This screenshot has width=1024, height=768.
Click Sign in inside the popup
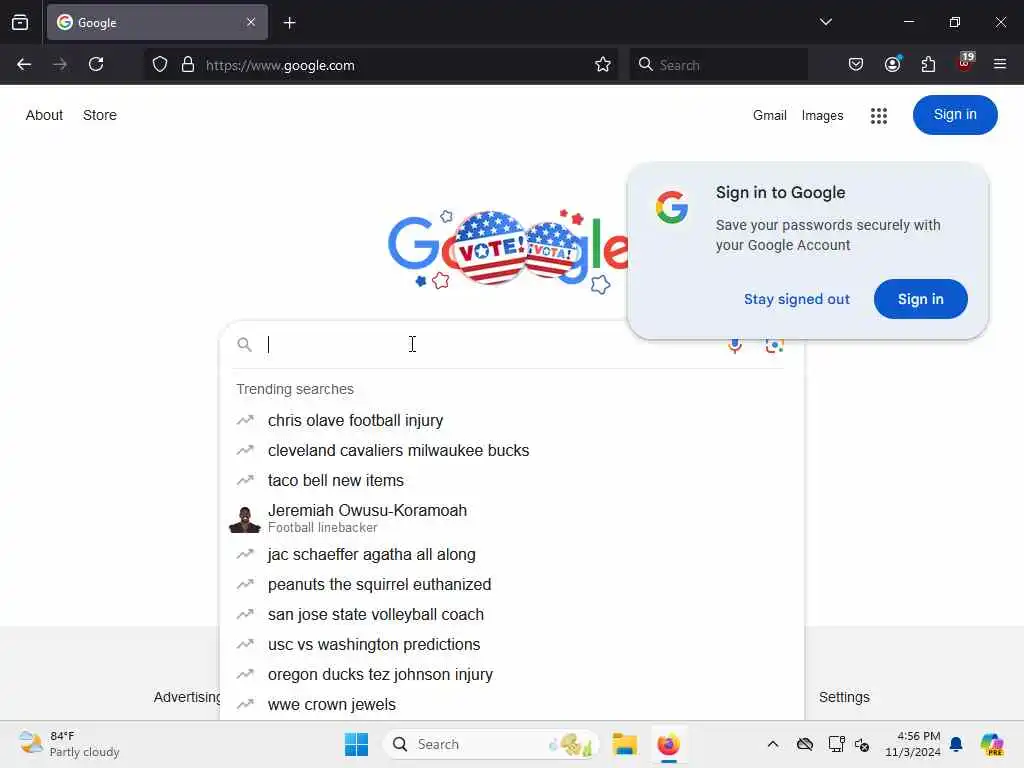pos(920,299)
